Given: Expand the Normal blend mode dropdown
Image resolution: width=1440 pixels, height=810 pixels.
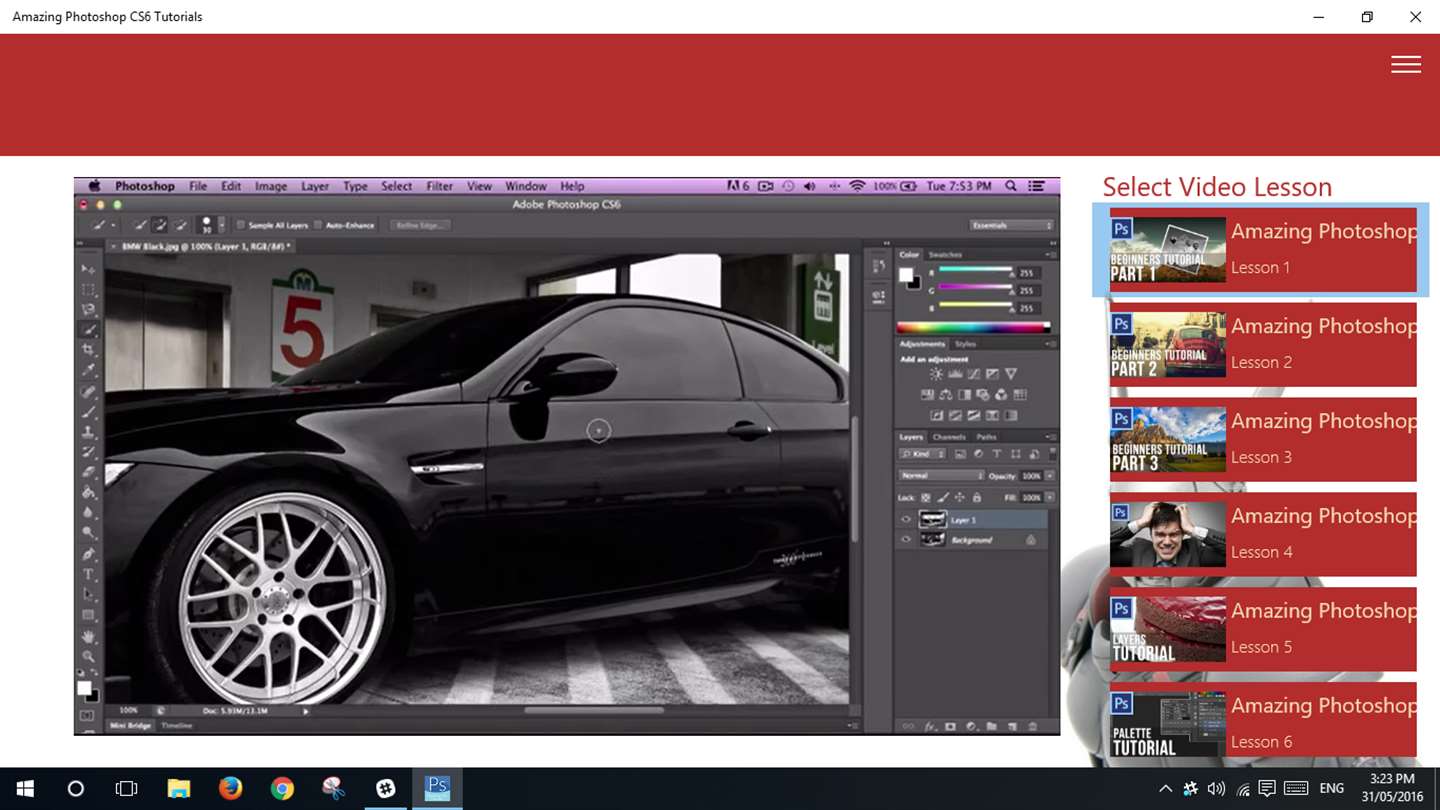Looking at the screenshot, I should [940, 476].
